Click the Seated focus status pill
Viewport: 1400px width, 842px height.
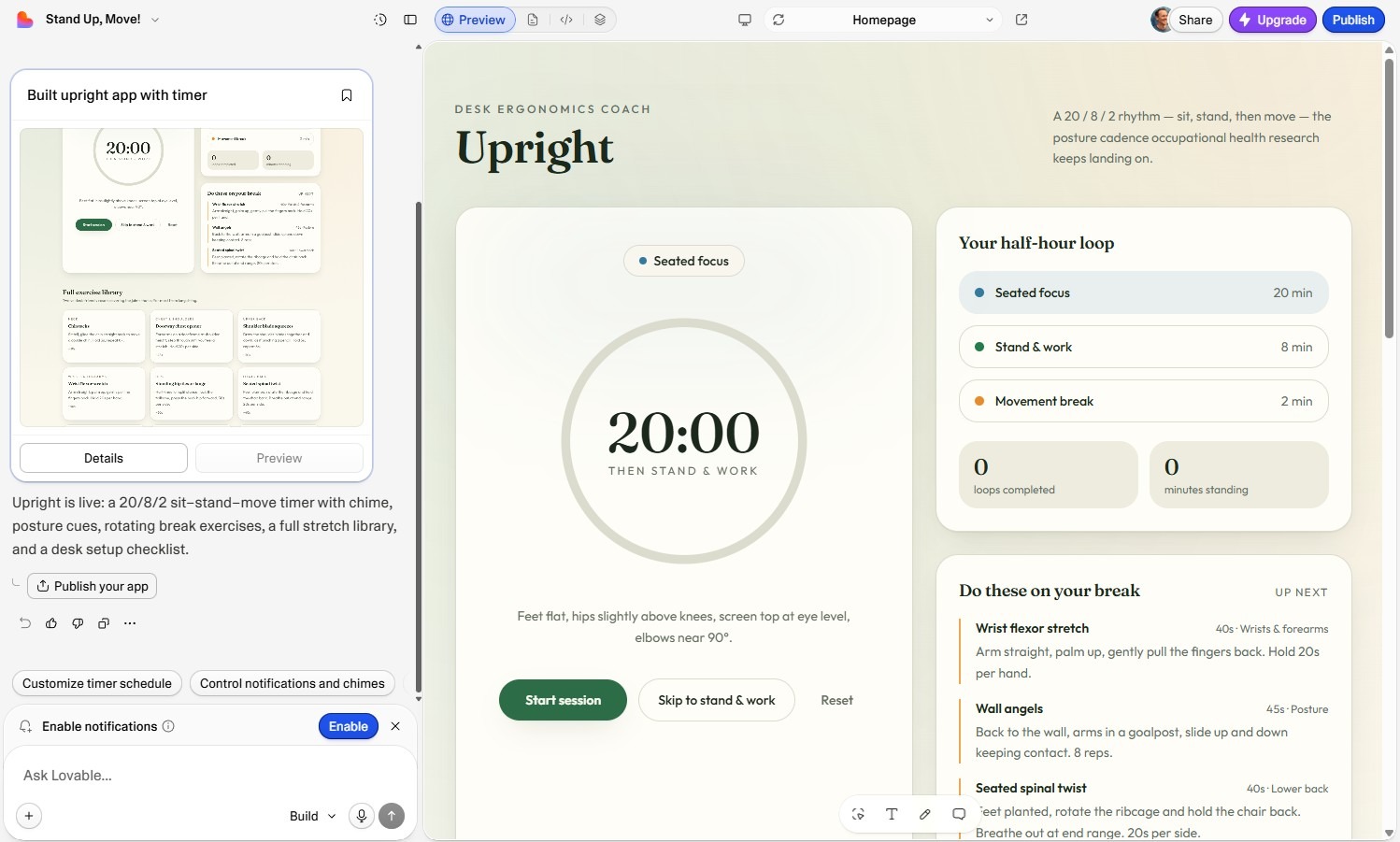point(684,261)
